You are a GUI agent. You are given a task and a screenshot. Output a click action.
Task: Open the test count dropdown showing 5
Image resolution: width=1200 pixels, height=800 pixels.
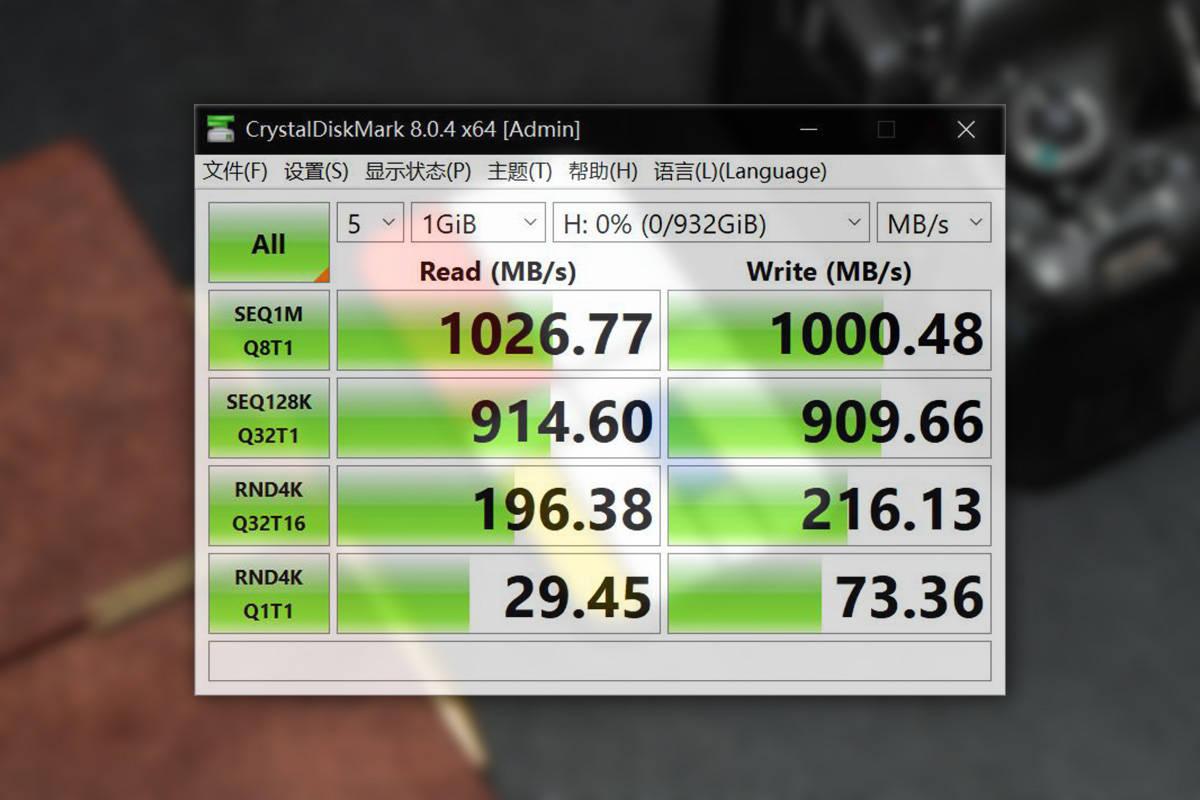coord(369,222)
